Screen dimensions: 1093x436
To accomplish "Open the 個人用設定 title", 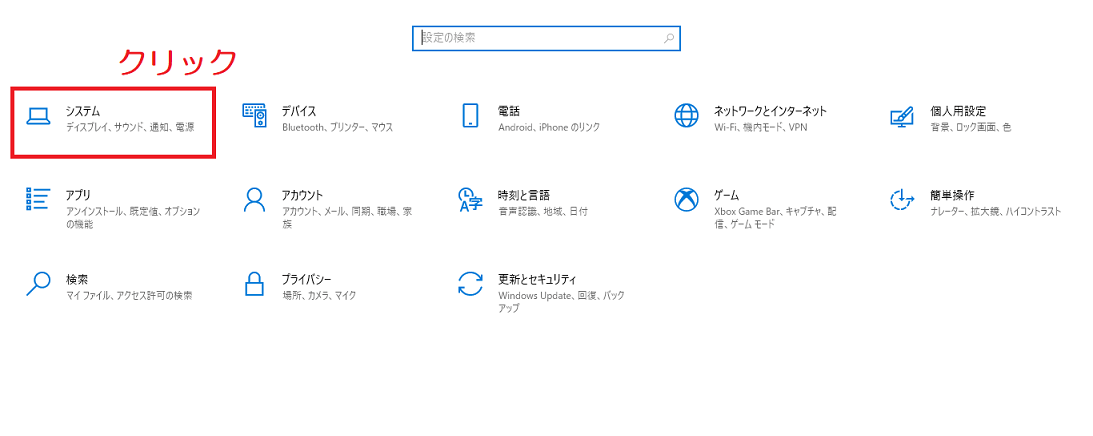I will tap(958, 111).
